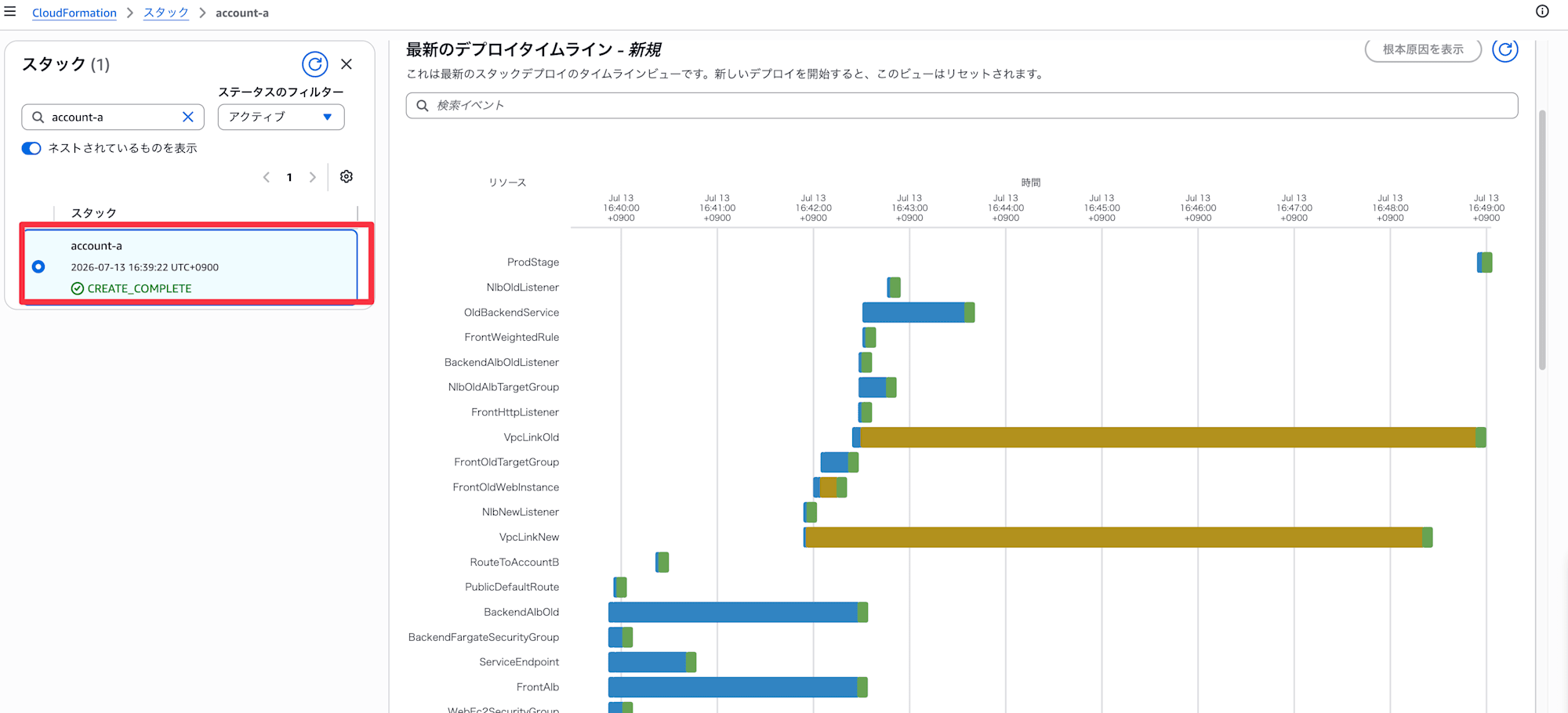The height and width of the screenshot is (713, 1568).
Task: Open stack list preferences gear
Action: click(x=347, y=176)
